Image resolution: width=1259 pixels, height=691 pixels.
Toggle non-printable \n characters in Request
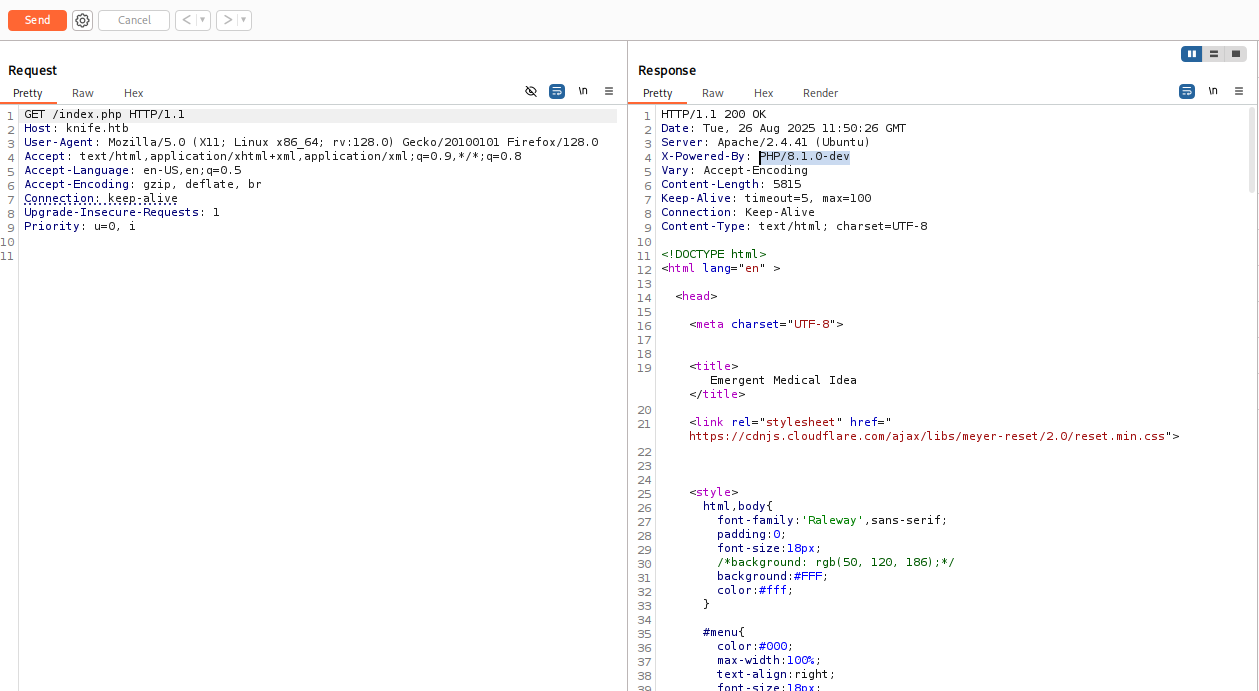coord(583,91)
